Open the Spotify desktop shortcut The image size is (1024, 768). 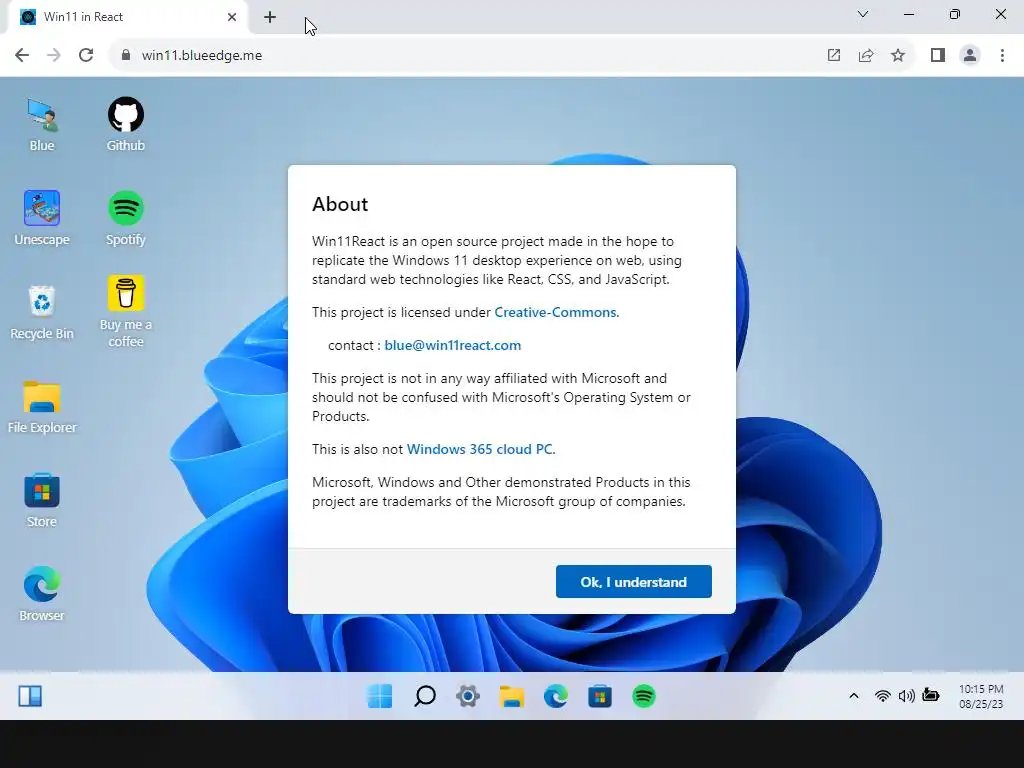pyautogui.click(x=125, y=218)
